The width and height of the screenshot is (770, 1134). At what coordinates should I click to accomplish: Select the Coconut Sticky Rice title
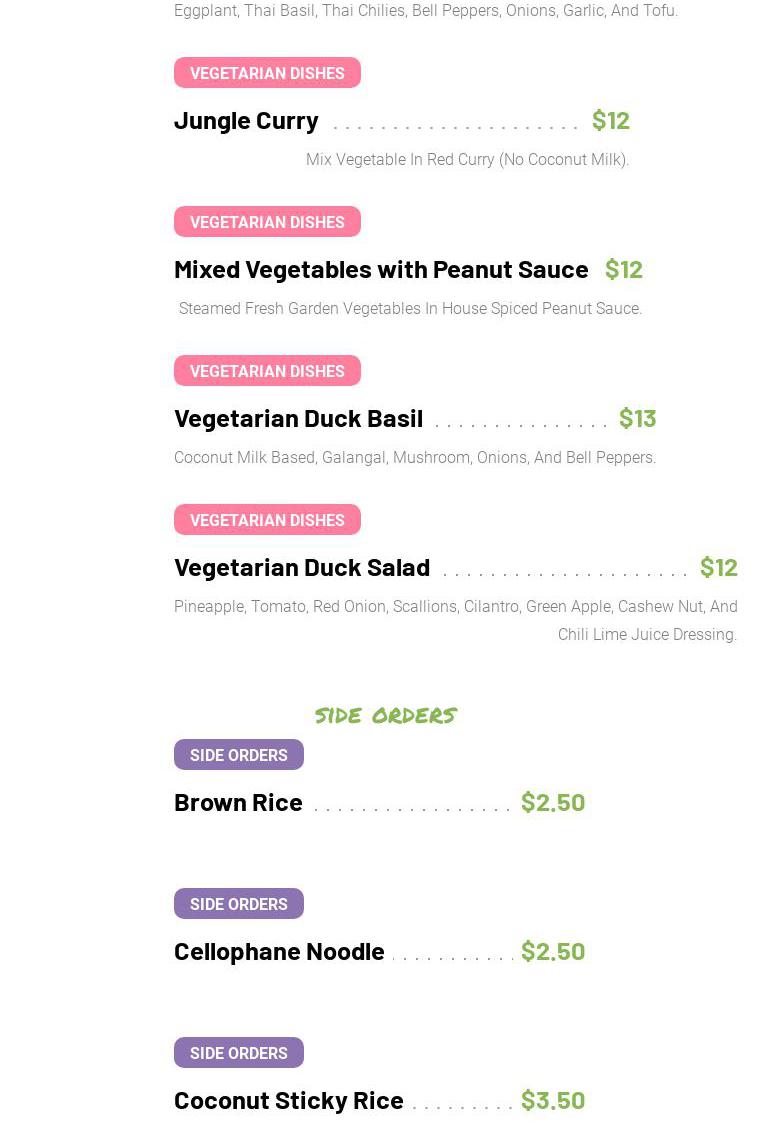point(289,1100)
